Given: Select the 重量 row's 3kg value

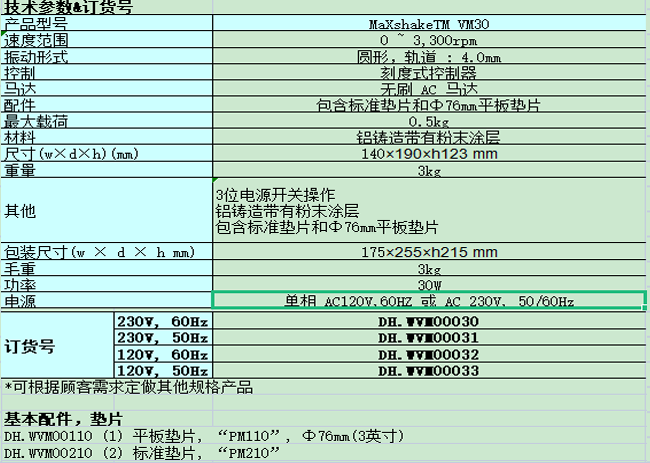Looking at the screenshot, I should pos(429,170).
